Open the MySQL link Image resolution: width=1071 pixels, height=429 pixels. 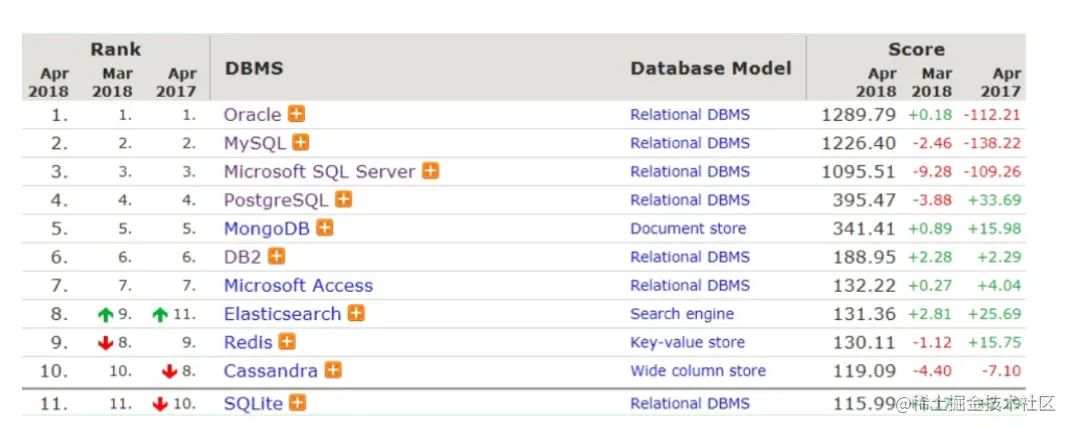(x=255, y=143)
